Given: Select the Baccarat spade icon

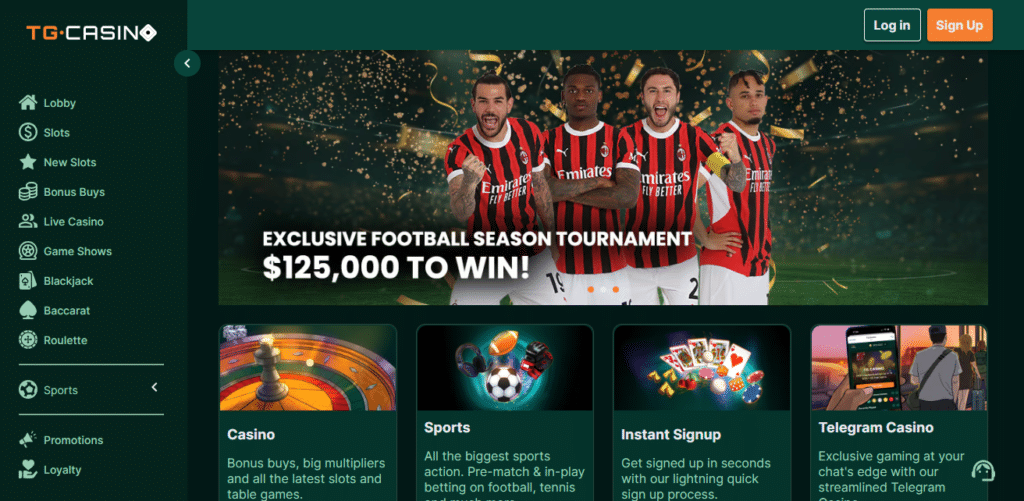Looking at the screenshot, I should point(27,310).
